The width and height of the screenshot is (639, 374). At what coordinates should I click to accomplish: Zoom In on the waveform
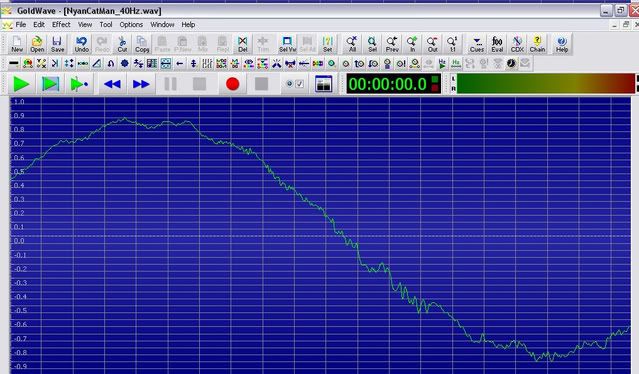click(x=412, y=44)
